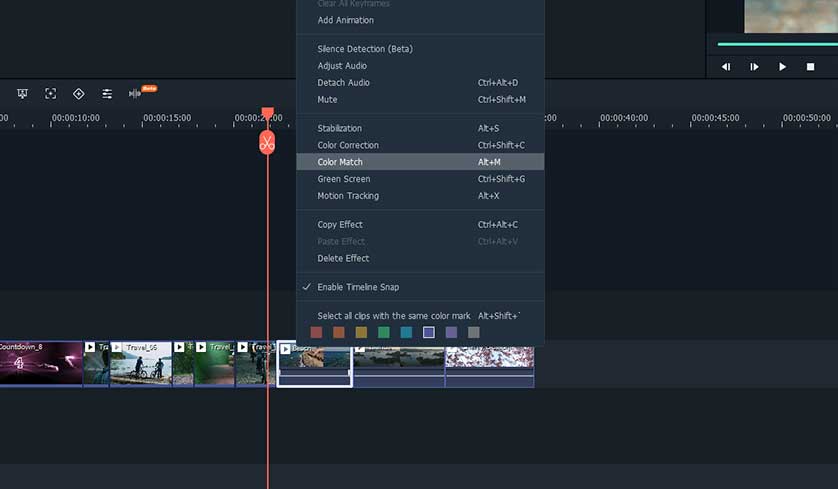Click the 00:00:40:00 ruler mark

pos(624,118)
